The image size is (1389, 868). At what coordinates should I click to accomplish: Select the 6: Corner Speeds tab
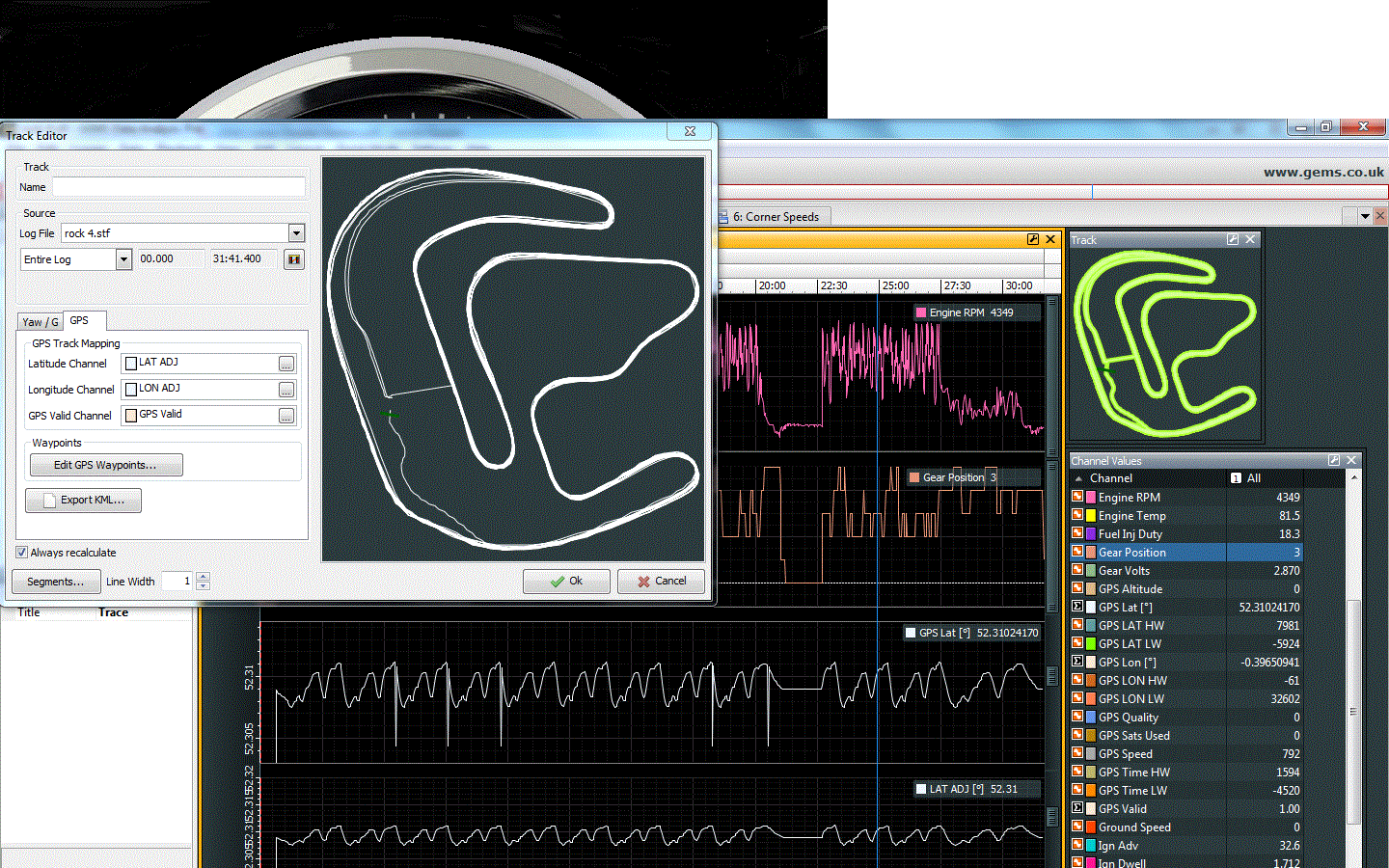pos(775,217)
